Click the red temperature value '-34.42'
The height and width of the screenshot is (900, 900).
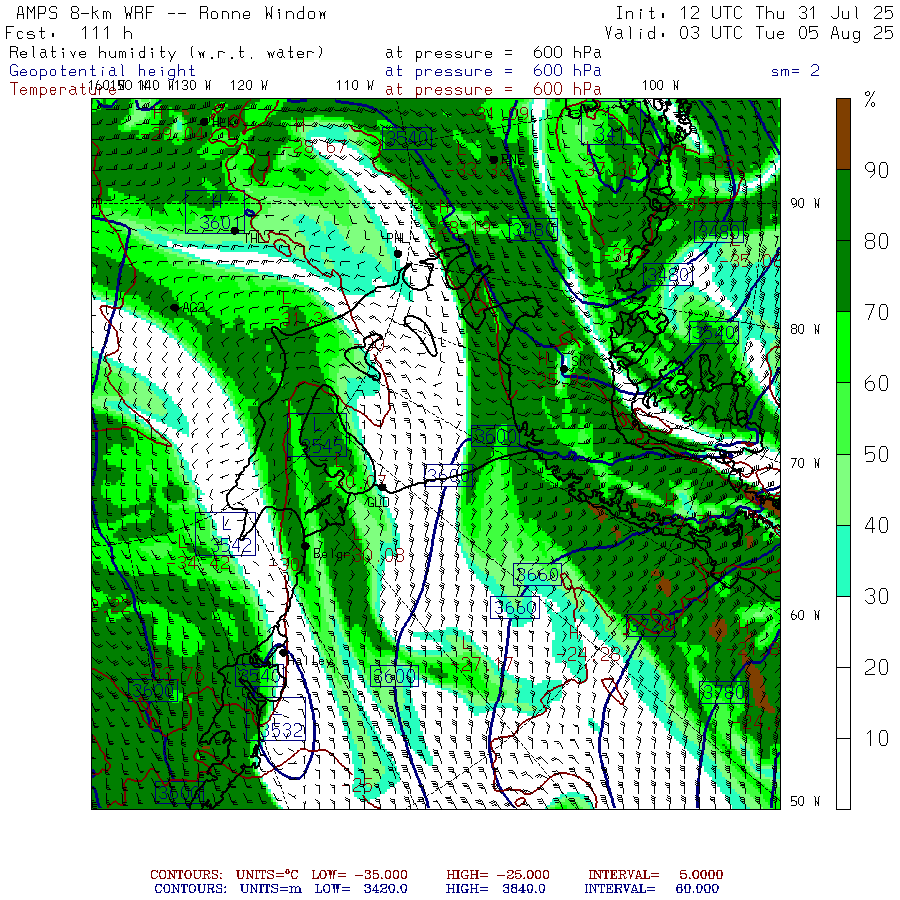[199, 564]
